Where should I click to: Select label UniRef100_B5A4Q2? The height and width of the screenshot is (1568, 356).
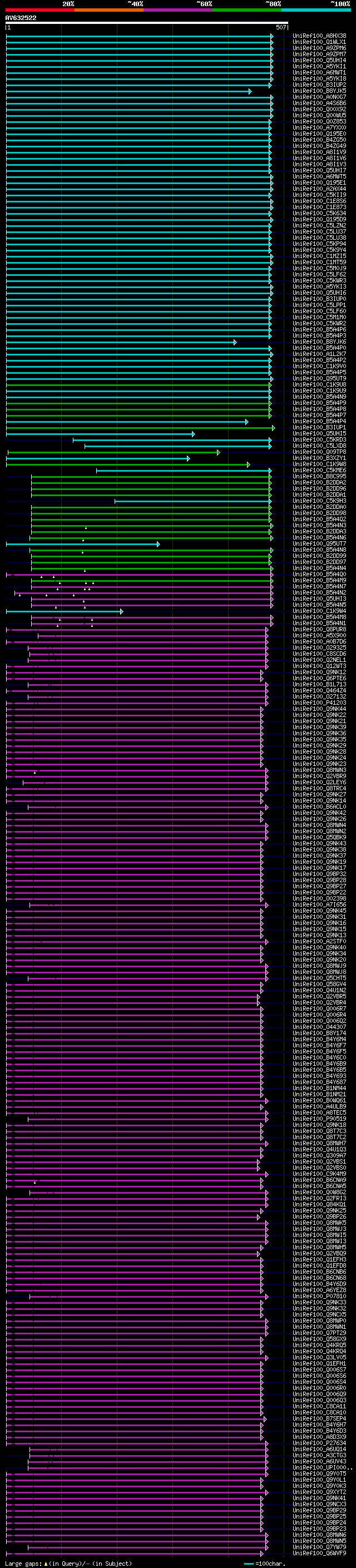coord(319,519)
